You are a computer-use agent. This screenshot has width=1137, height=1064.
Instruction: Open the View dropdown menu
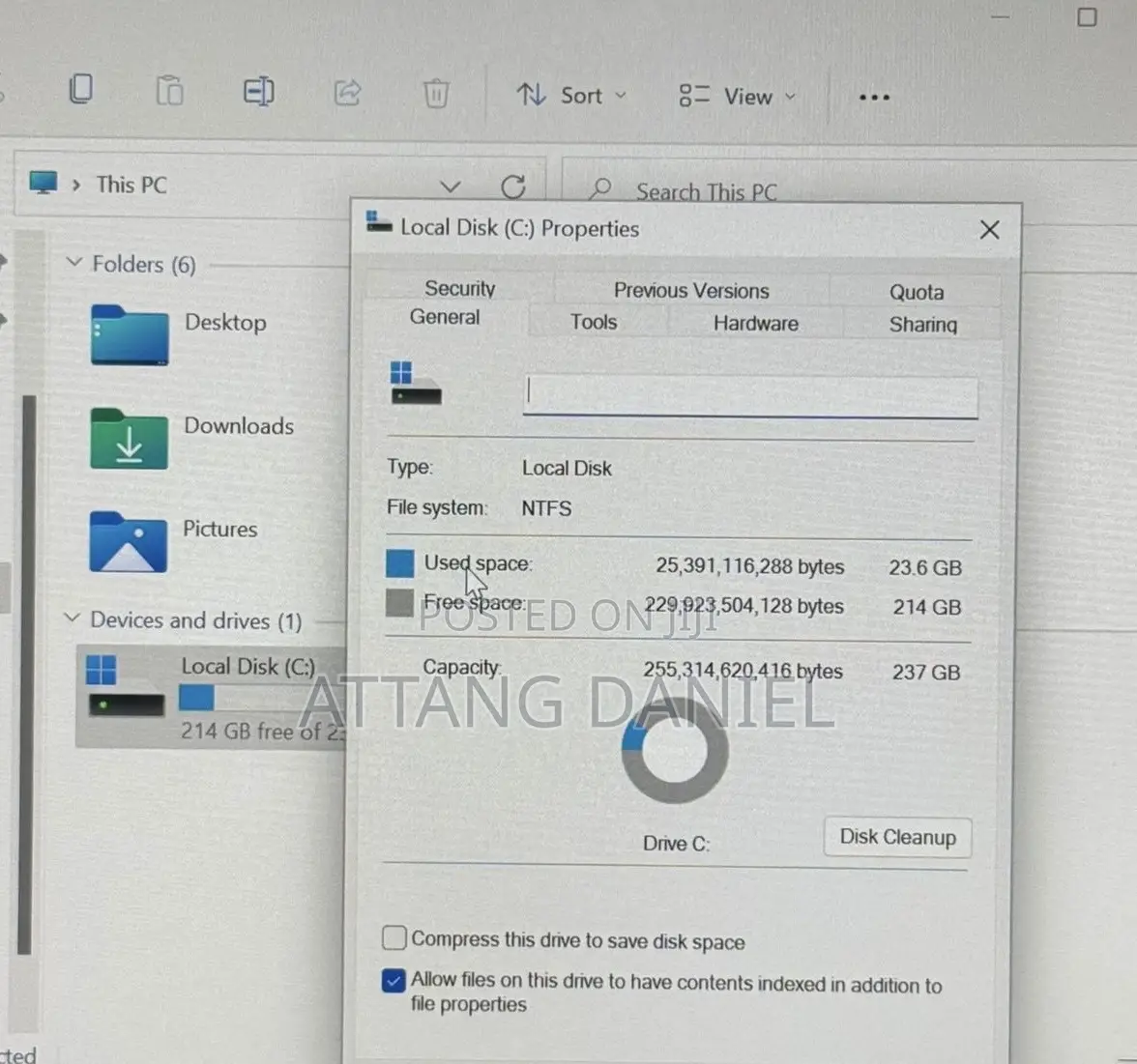(738, 97)
